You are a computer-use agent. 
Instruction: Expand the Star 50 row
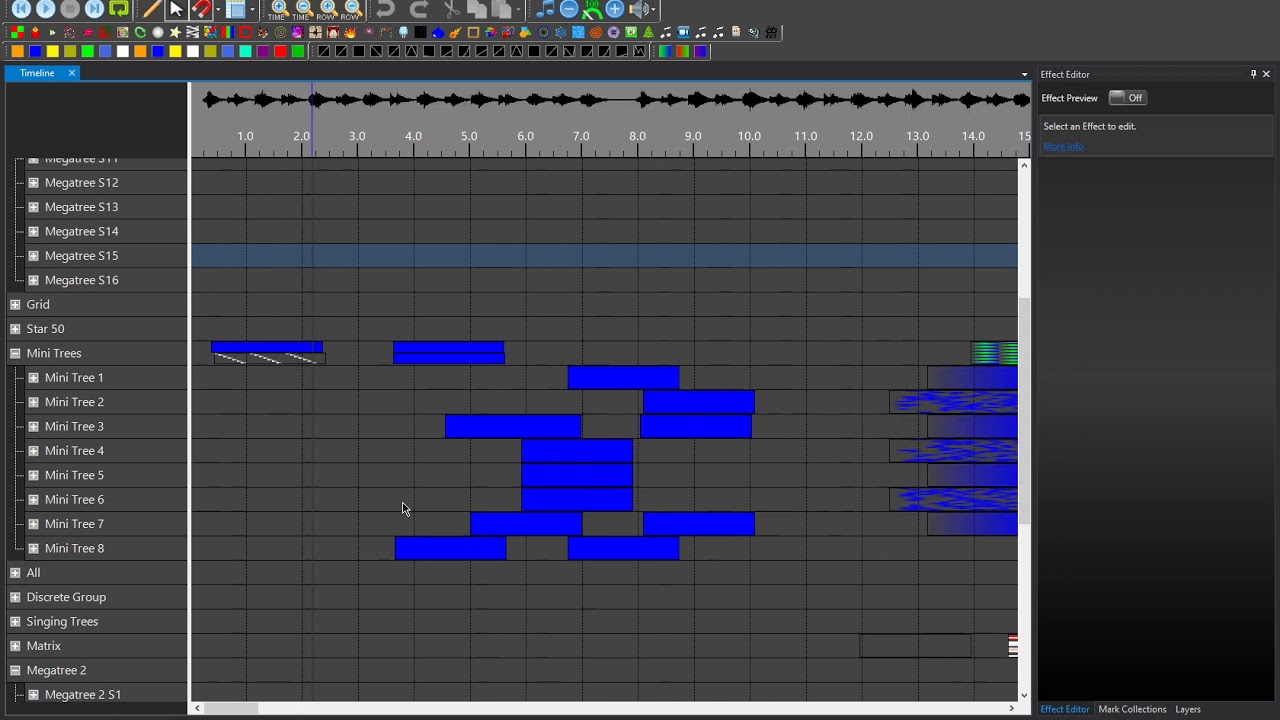pos(15,329)
